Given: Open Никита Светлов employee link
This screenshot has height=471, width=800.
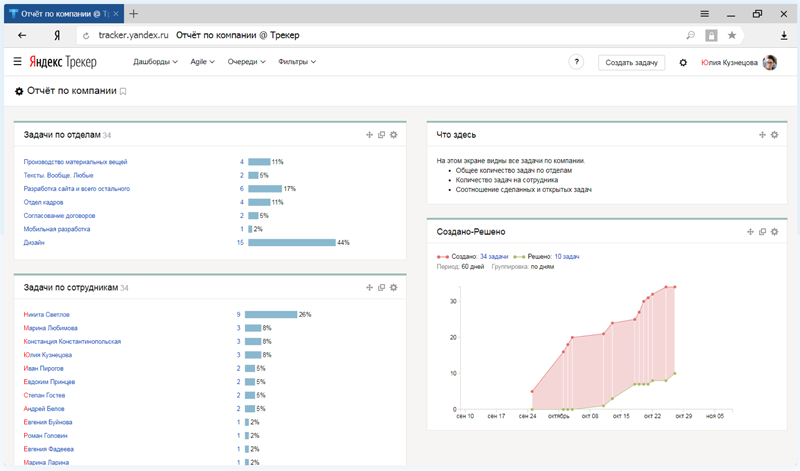Looking at the screenshot, I should [x=46, y=314].
